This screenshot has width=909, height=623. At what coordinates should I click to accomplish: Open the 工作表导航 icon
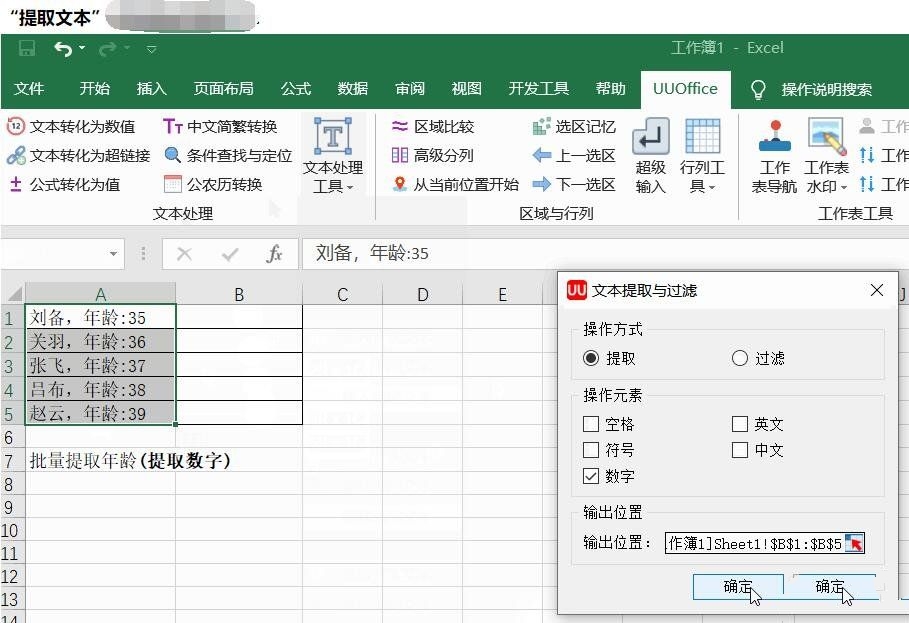pos(774,137)
